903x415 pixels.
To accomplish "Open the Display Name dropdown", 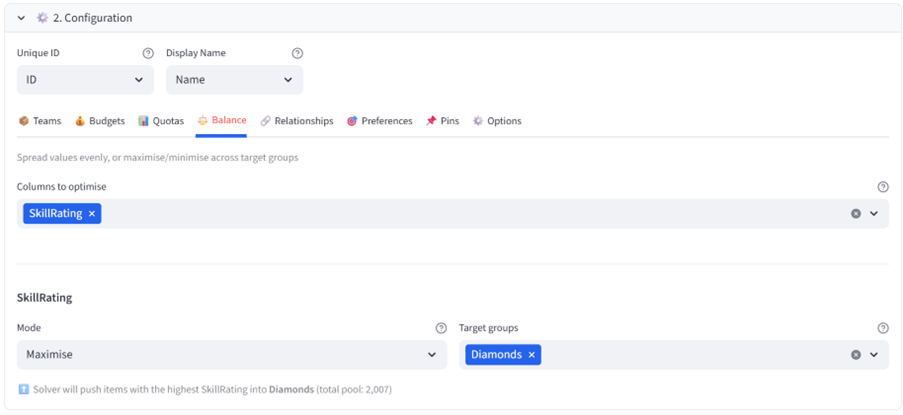I will [234, 80].
